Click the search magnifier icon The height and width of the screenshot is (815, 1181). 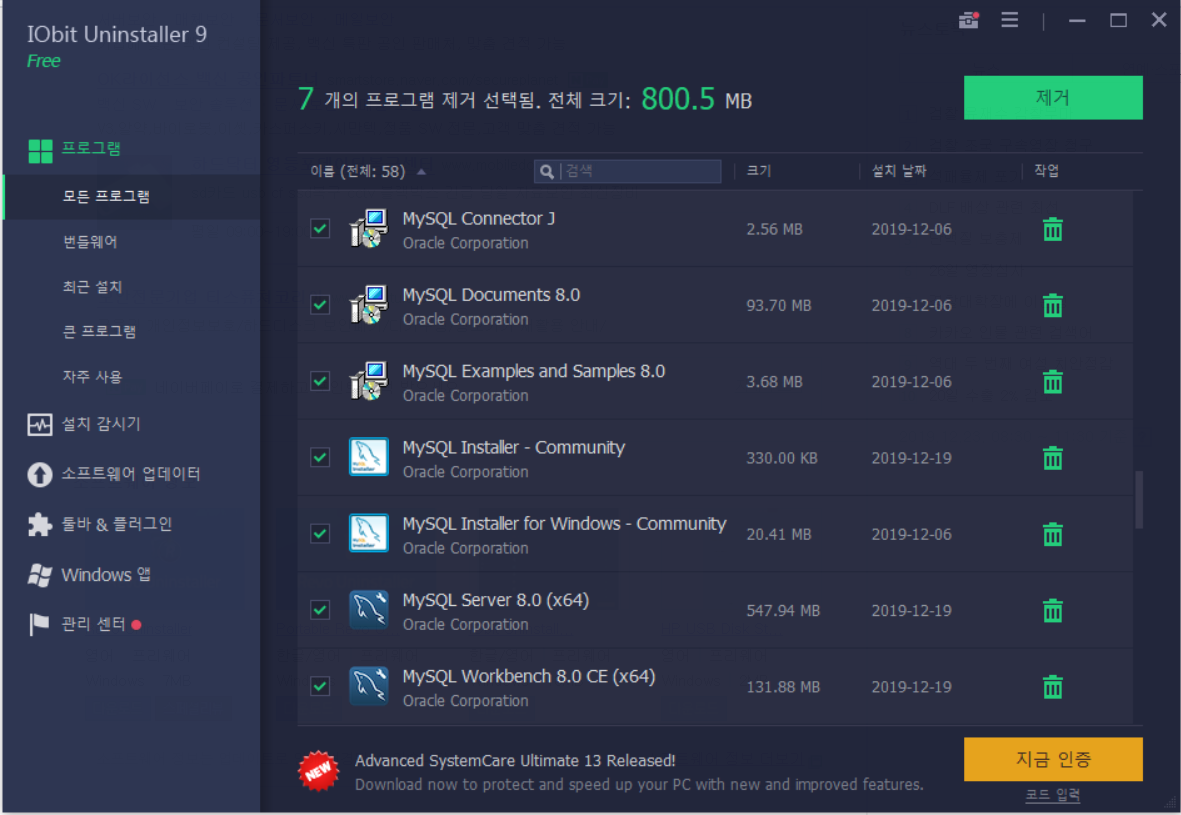[x=547, y=172]
